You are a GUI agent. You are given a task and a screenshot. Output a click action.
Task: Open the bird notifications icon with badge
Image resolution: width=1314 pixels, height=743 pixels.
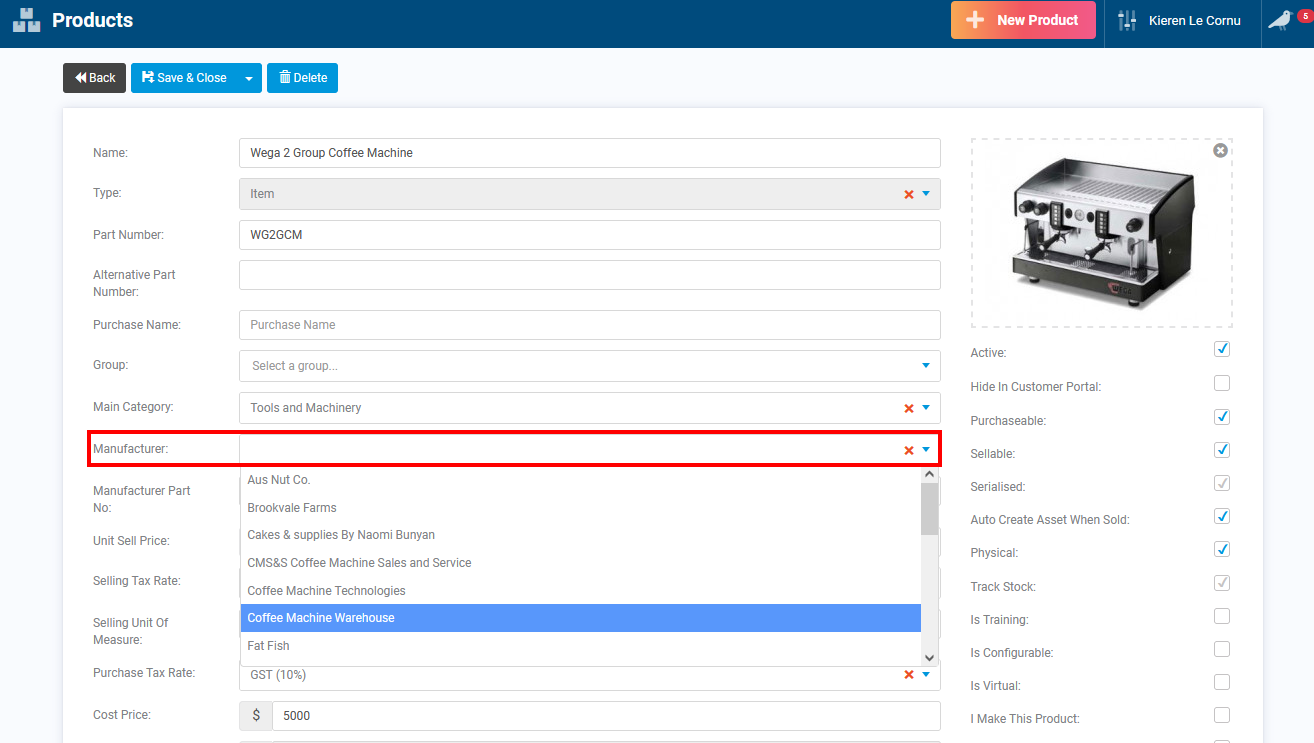point(1279,20)
